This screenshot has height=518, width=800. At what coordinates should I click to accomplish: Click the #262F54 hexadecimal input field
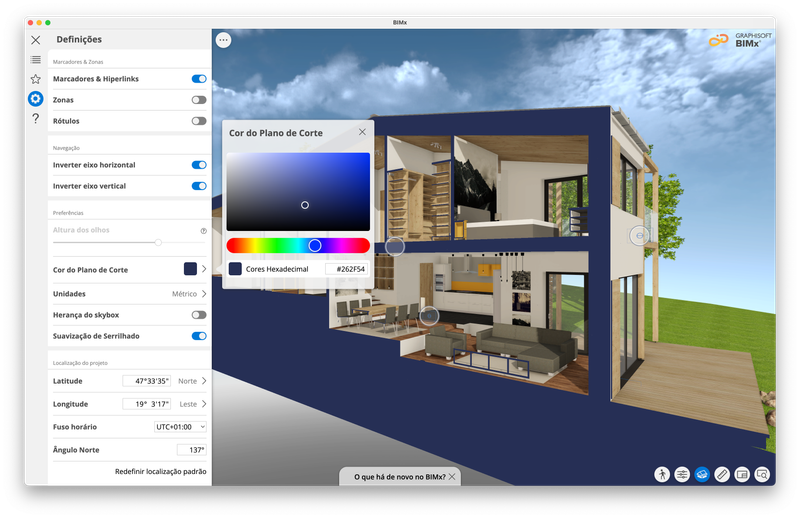[347, 269]
